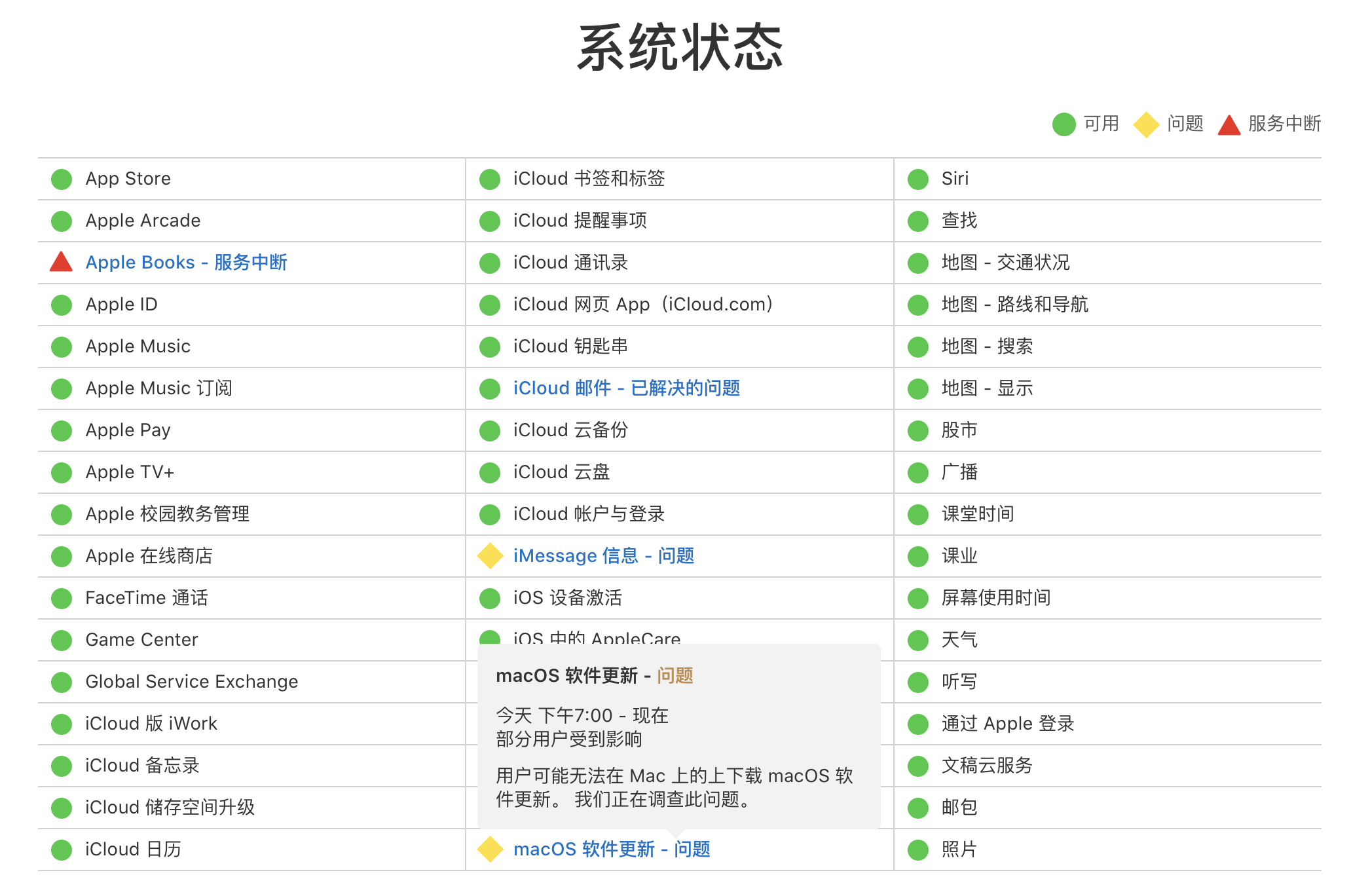Click green status dot beside Siri
Screen dimensions: 1370x896
(918, 179)
